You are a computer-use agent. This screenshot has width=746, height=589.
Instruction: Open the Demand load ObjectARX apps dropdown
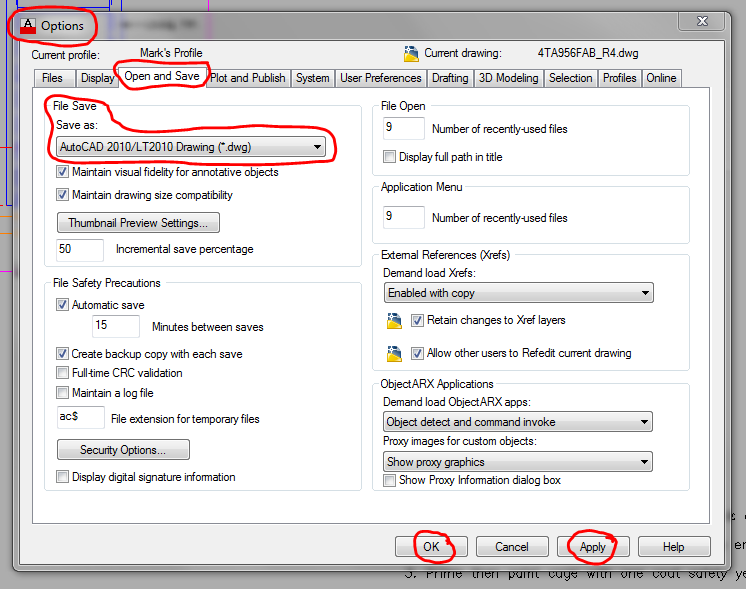[518, 422]
